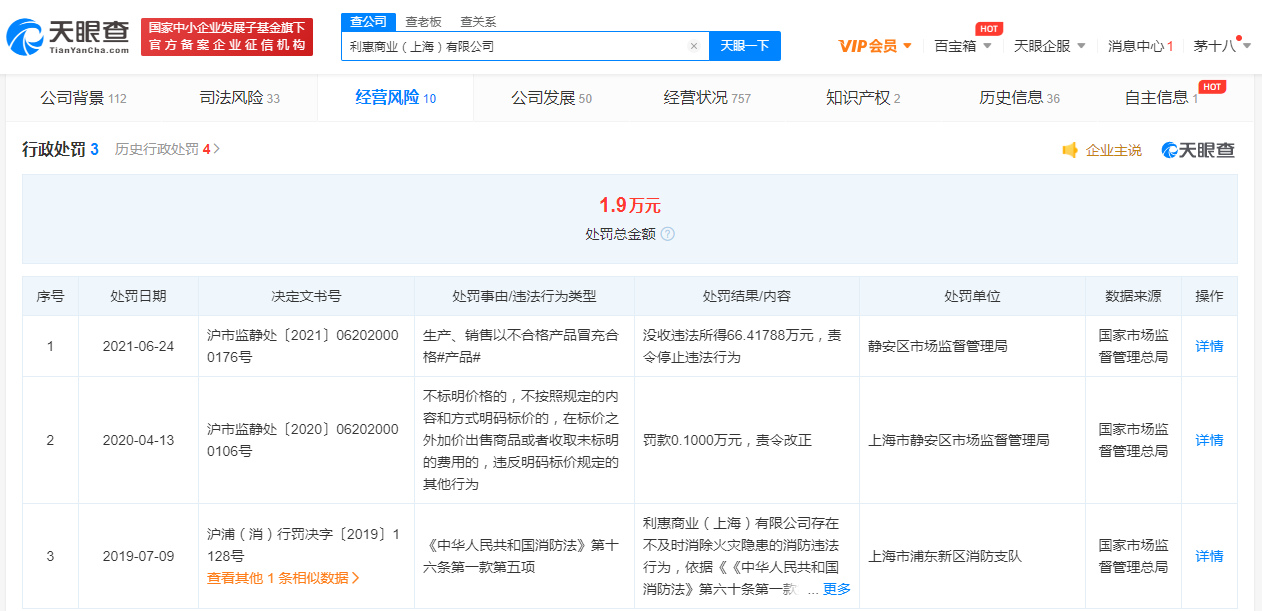This screenshot has height=611, width=1262.
Task: Click the red government fund banner badge
Action: (227, 37)
